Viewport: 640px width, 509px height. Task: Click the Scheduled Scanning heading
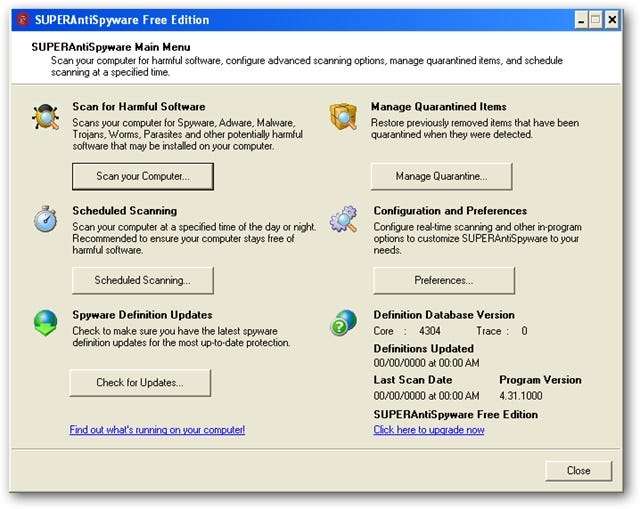point(124,211)
